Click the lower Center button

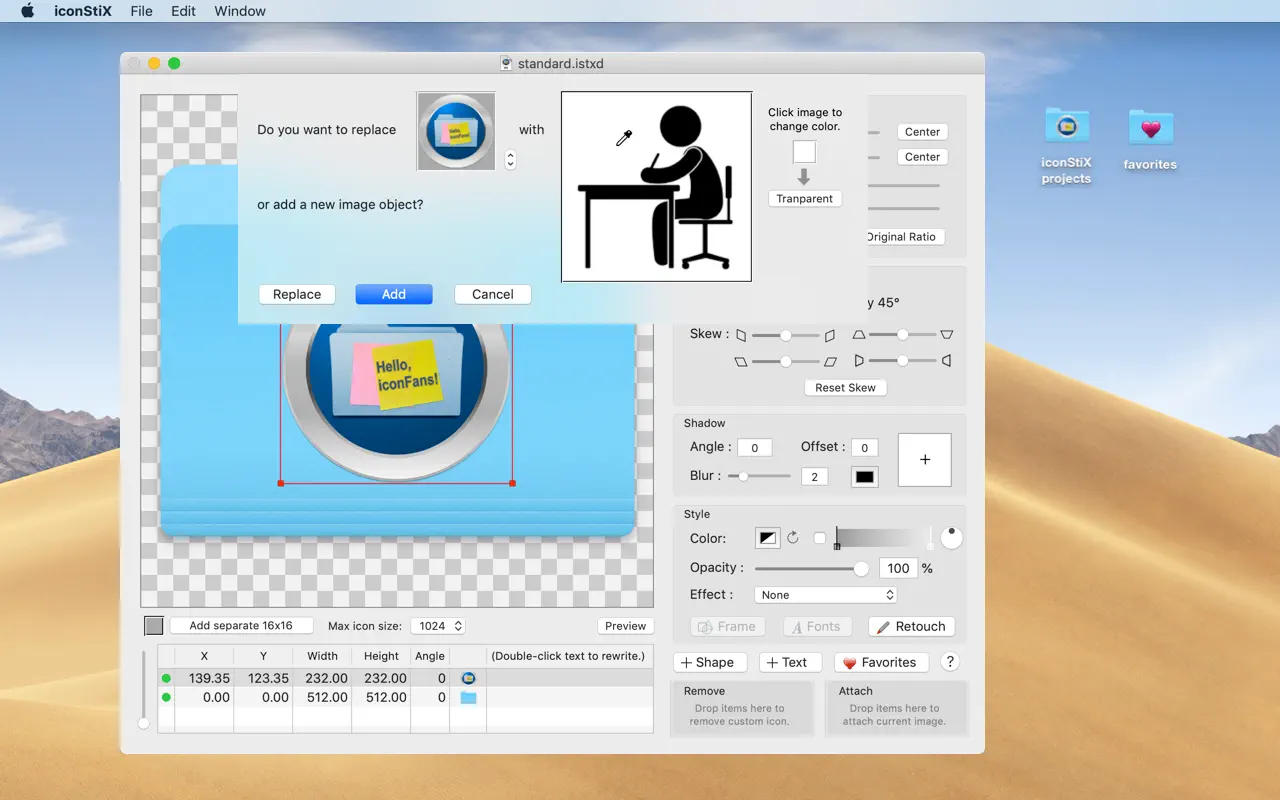click(x=922, y=157)
